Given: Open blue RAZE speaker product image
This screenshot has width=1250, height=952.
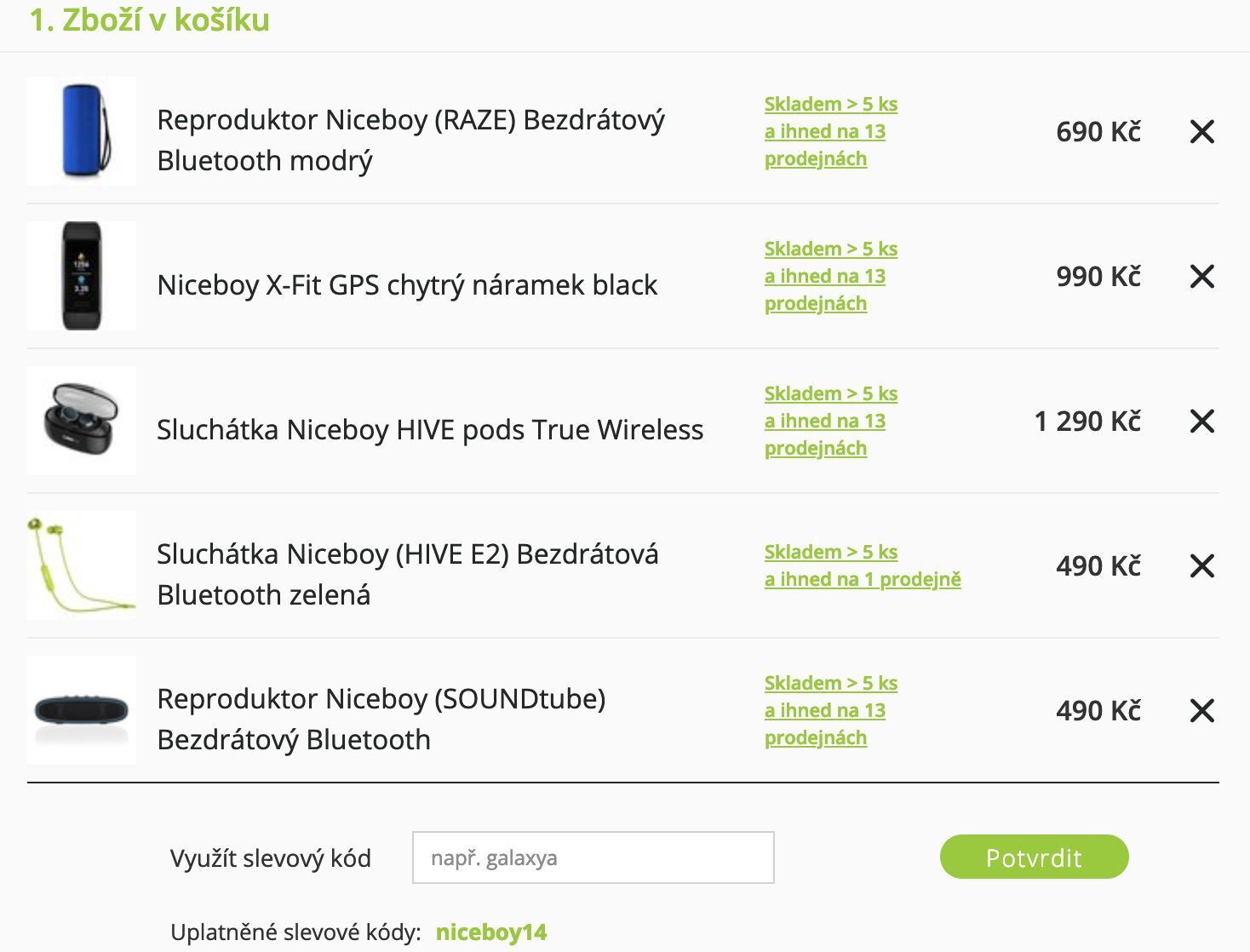Looking at the screenshot, I should click(82, 131).
